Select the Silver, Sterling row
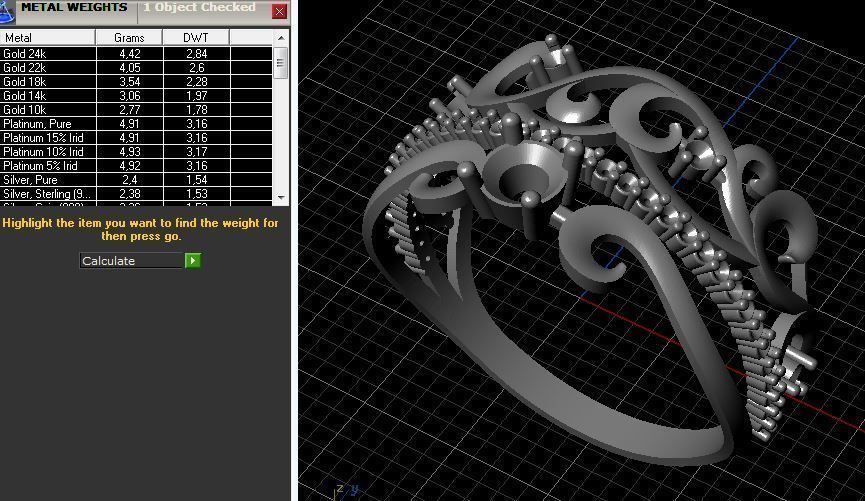The height and width of the screenshot is (501, 865). pyautogui.click(x=136, y=194)
